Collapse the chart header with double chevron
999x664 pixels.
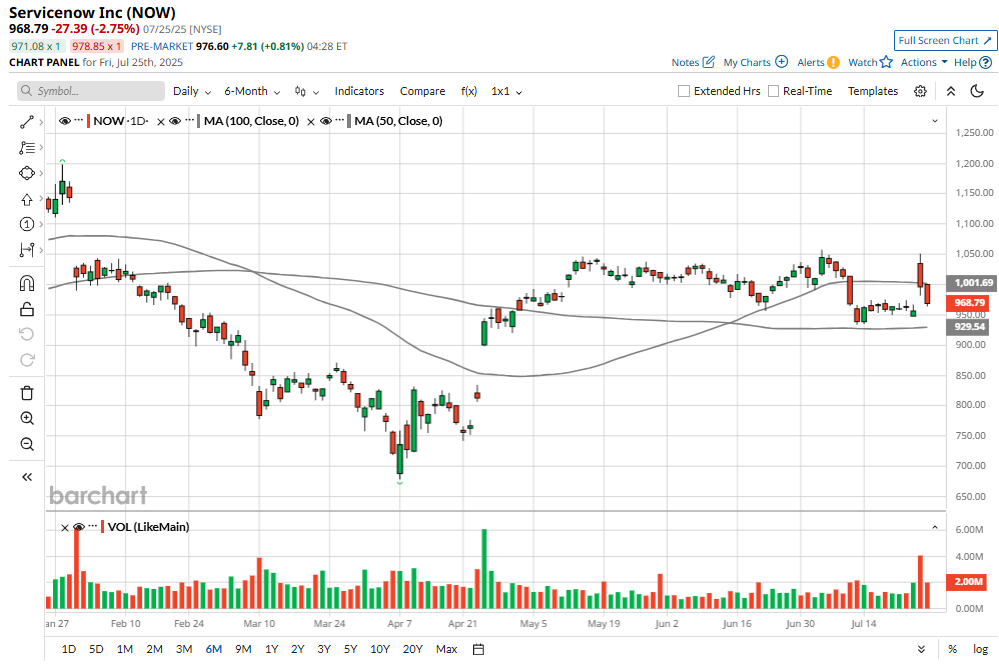coord(951,91)
